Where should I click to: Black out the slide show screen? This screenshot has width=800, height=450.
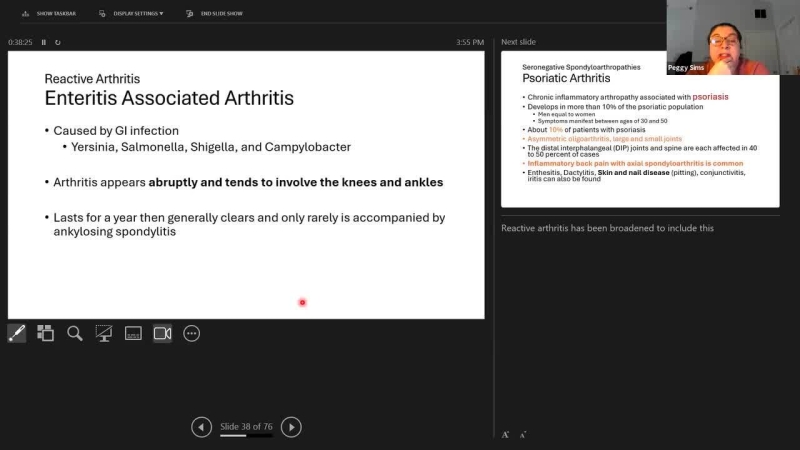pos(103,333)
